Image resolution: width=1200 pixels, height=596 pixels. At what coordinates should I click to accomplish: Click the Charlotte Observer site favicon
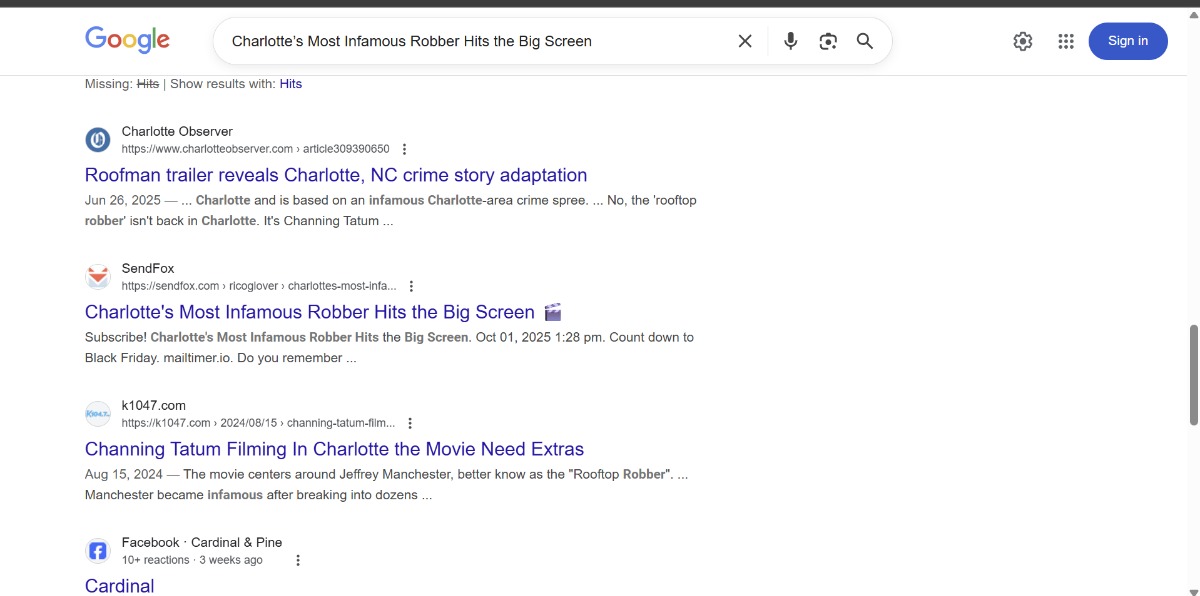click(98, 140)
